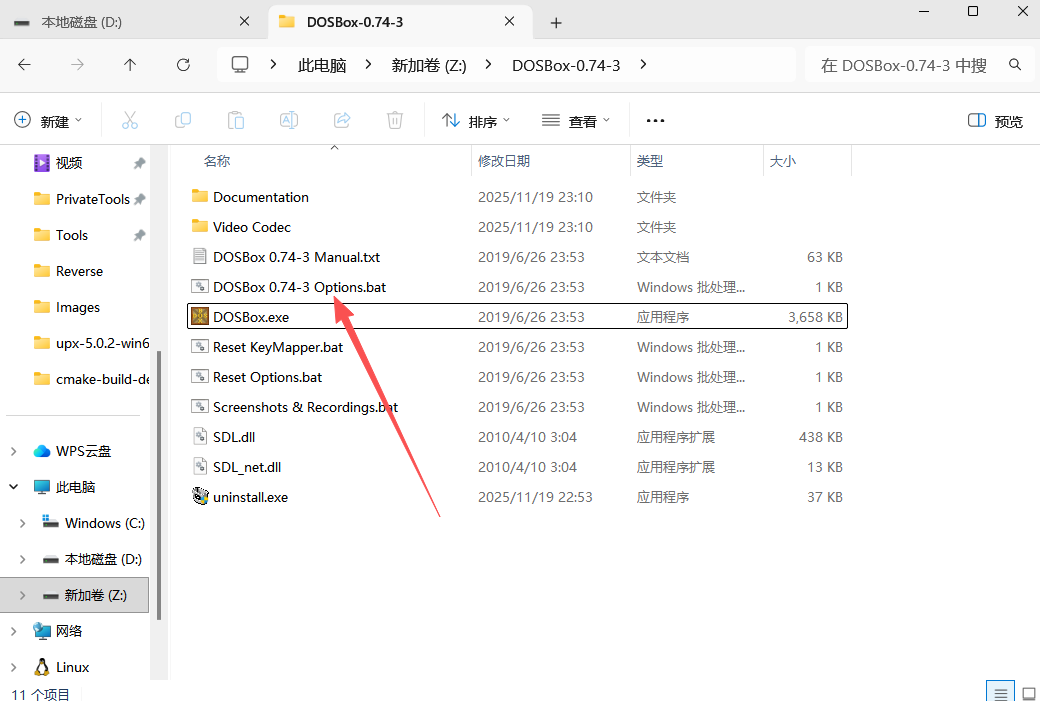
Task: Sort files by 修改日期 column header
Action: pos(504,161)
